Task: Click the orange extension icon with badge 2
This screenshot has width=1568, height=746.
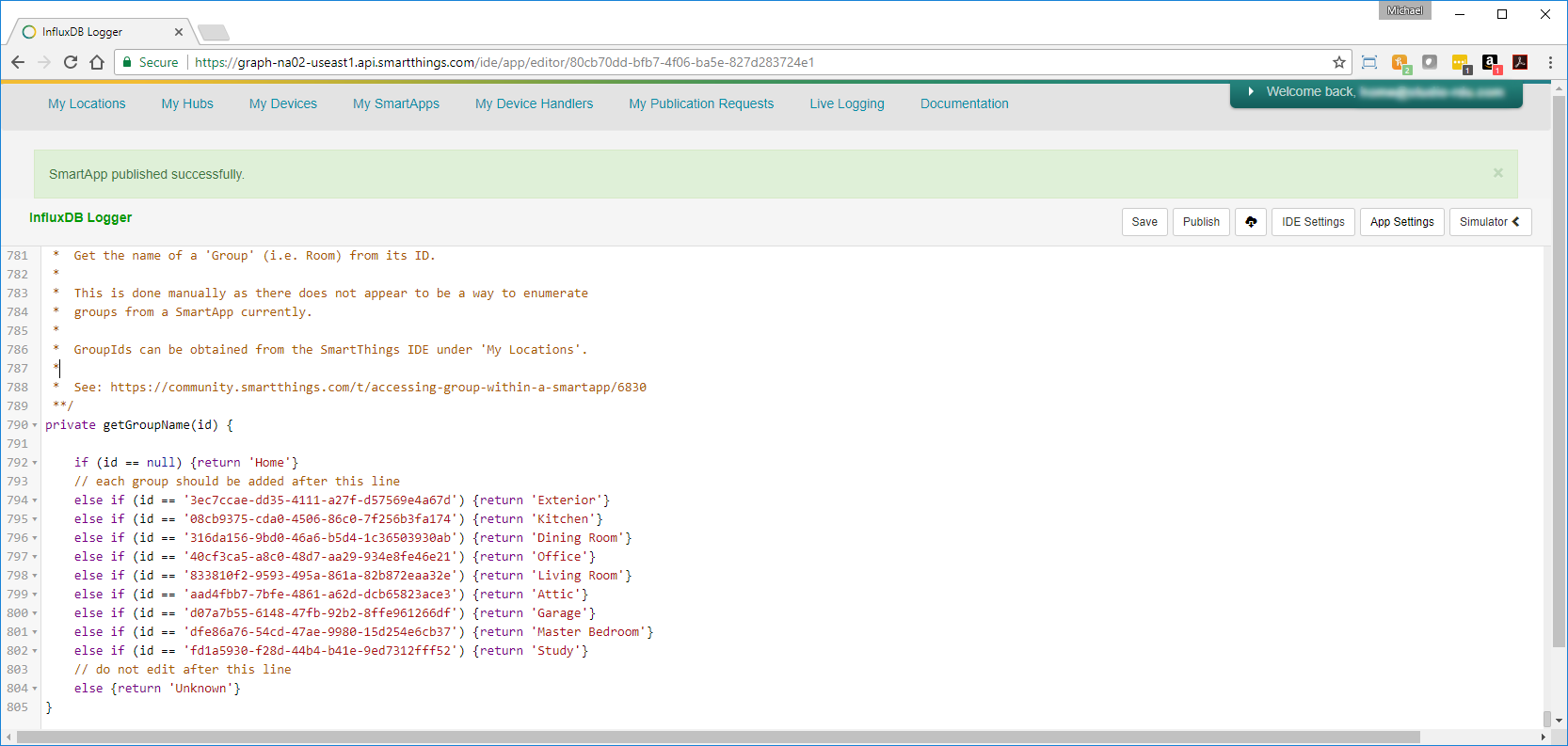Action: pos(1400,63)
